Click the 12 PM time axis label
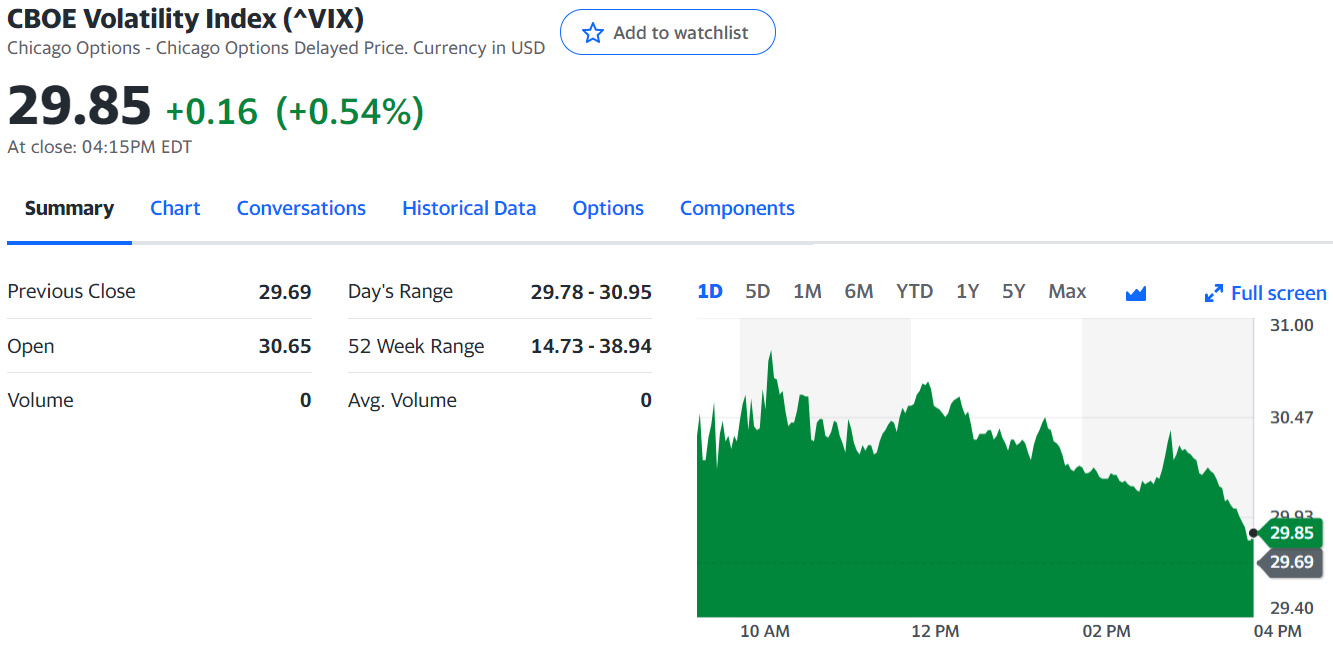The image size is (1333, 645). pyautogui.click(x=935, y=631)
